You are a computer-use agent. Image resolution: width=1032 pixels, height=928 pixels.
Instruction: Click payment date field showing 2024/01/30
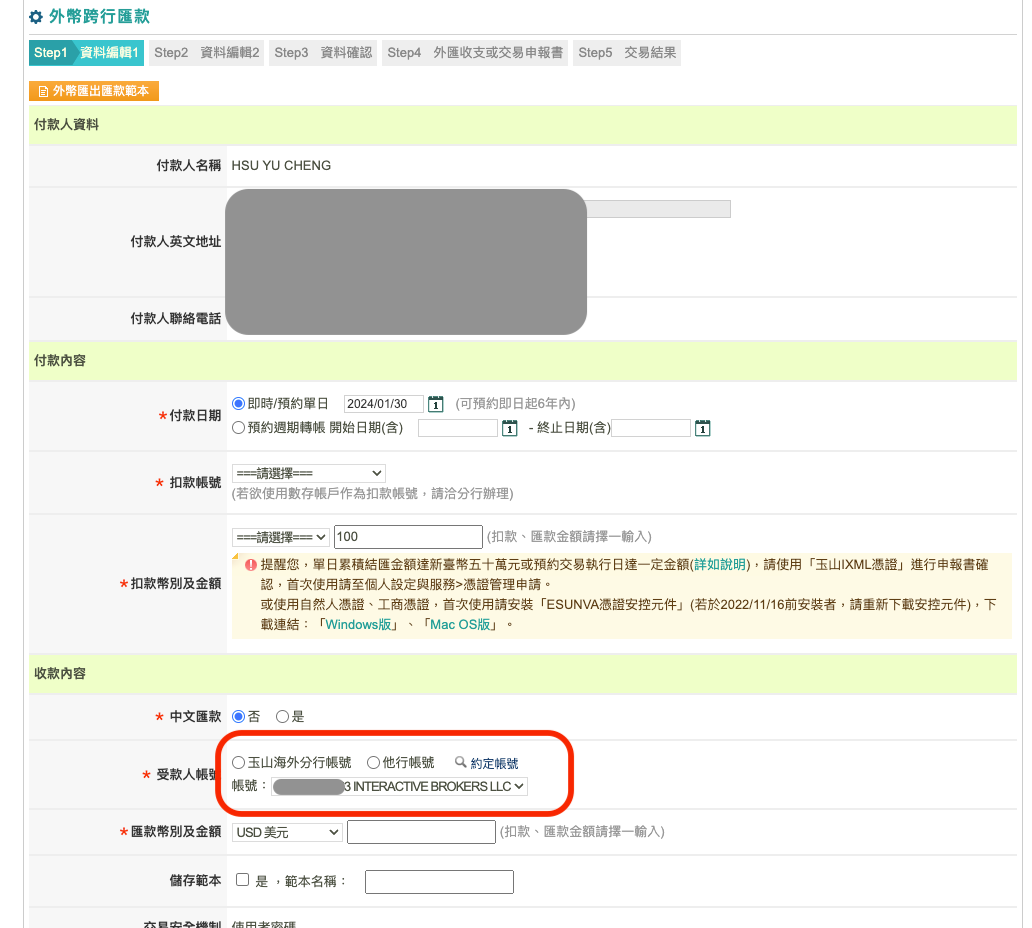(384, 403)
